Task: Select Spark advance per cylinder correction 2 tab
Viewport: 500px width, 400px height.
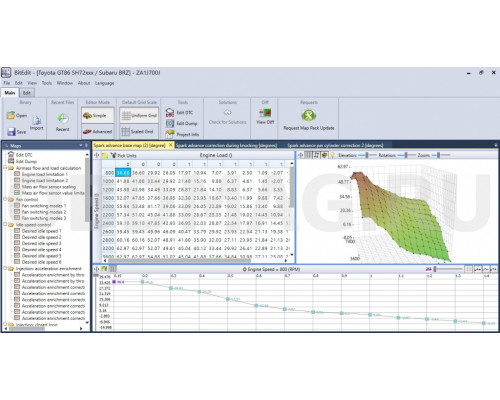Action: point(335,145)
